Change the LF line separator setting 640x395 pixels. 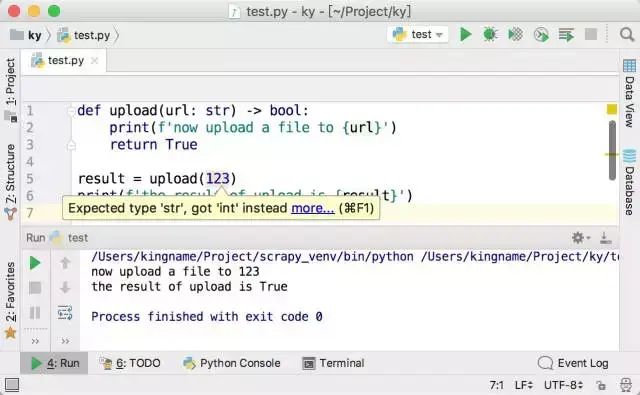coord(524,385)
